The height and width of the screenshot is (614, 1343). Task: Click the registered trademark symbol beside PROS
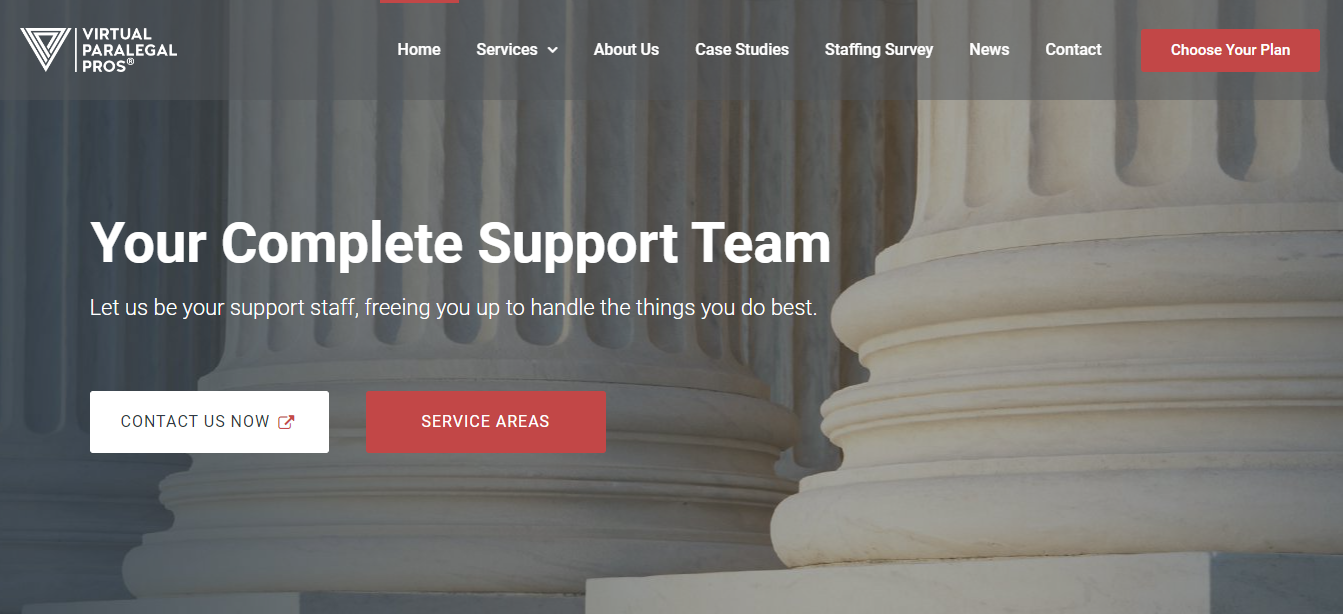pos(130,62)
